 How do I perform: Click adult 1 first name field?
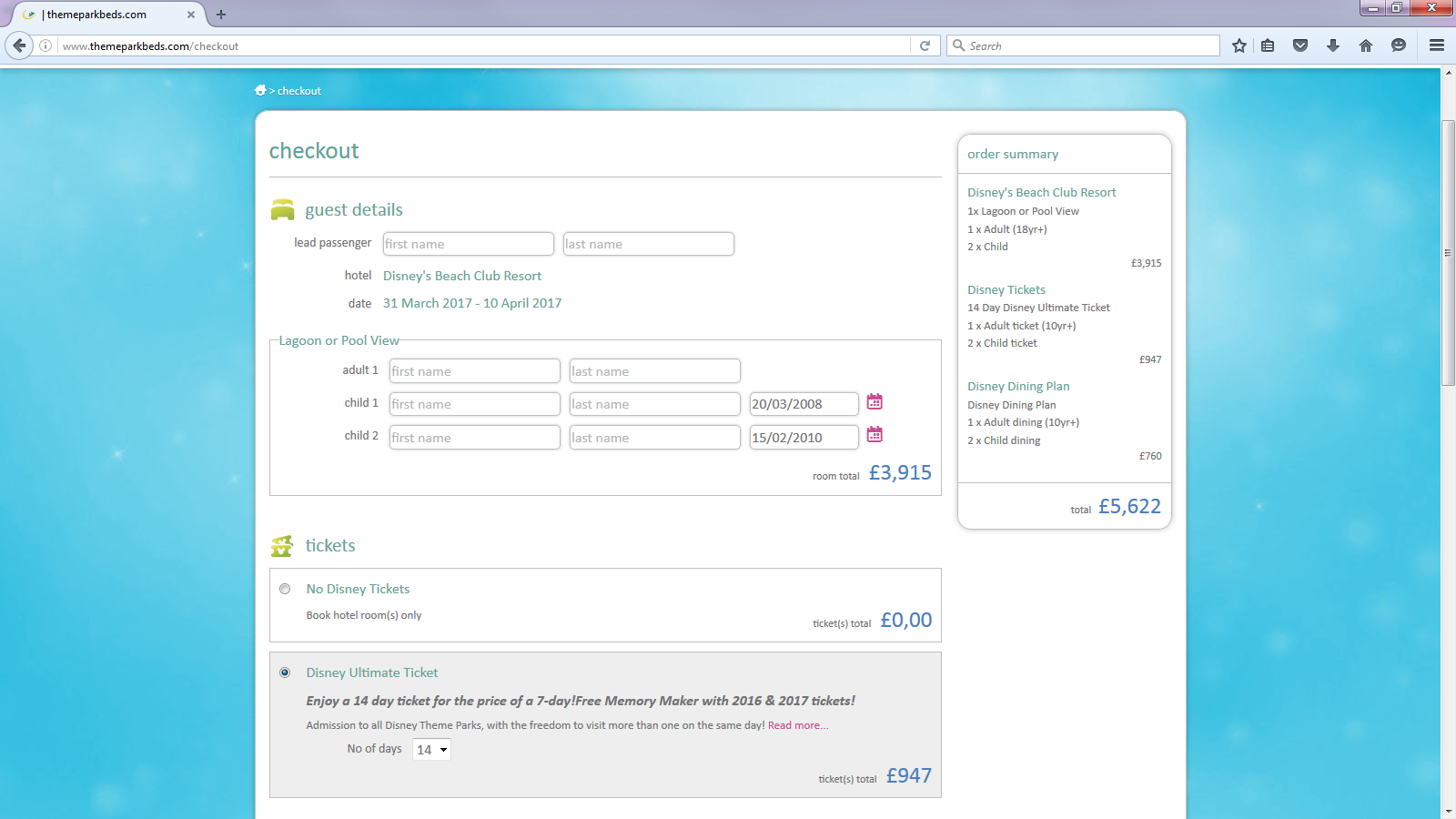click(474, 371)
